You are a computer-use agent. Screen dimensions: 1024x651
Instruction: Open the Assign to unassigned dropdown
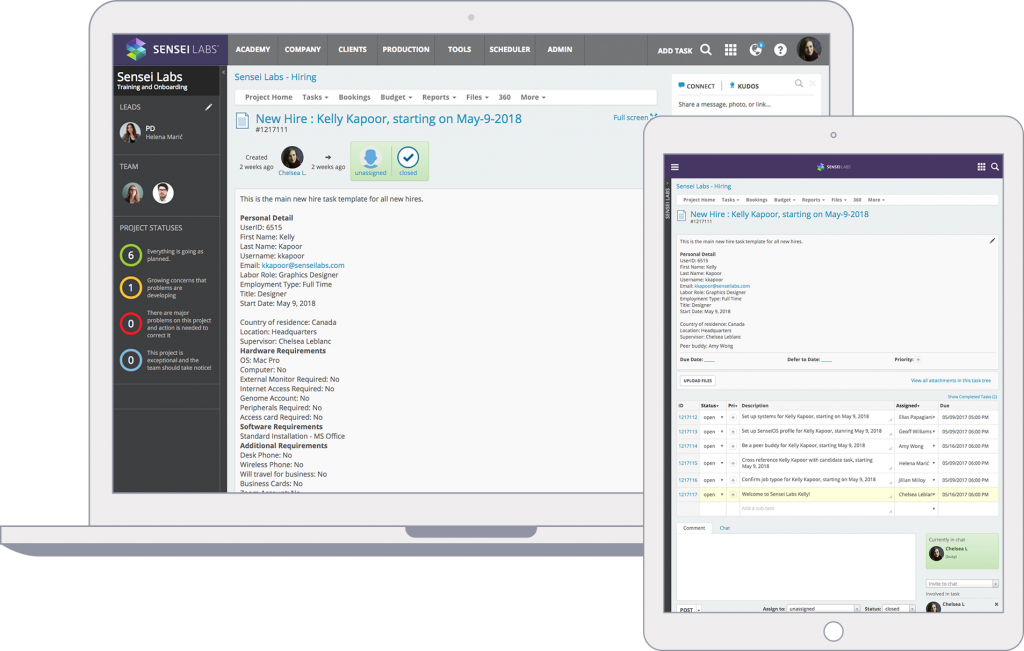pos(823,609)
